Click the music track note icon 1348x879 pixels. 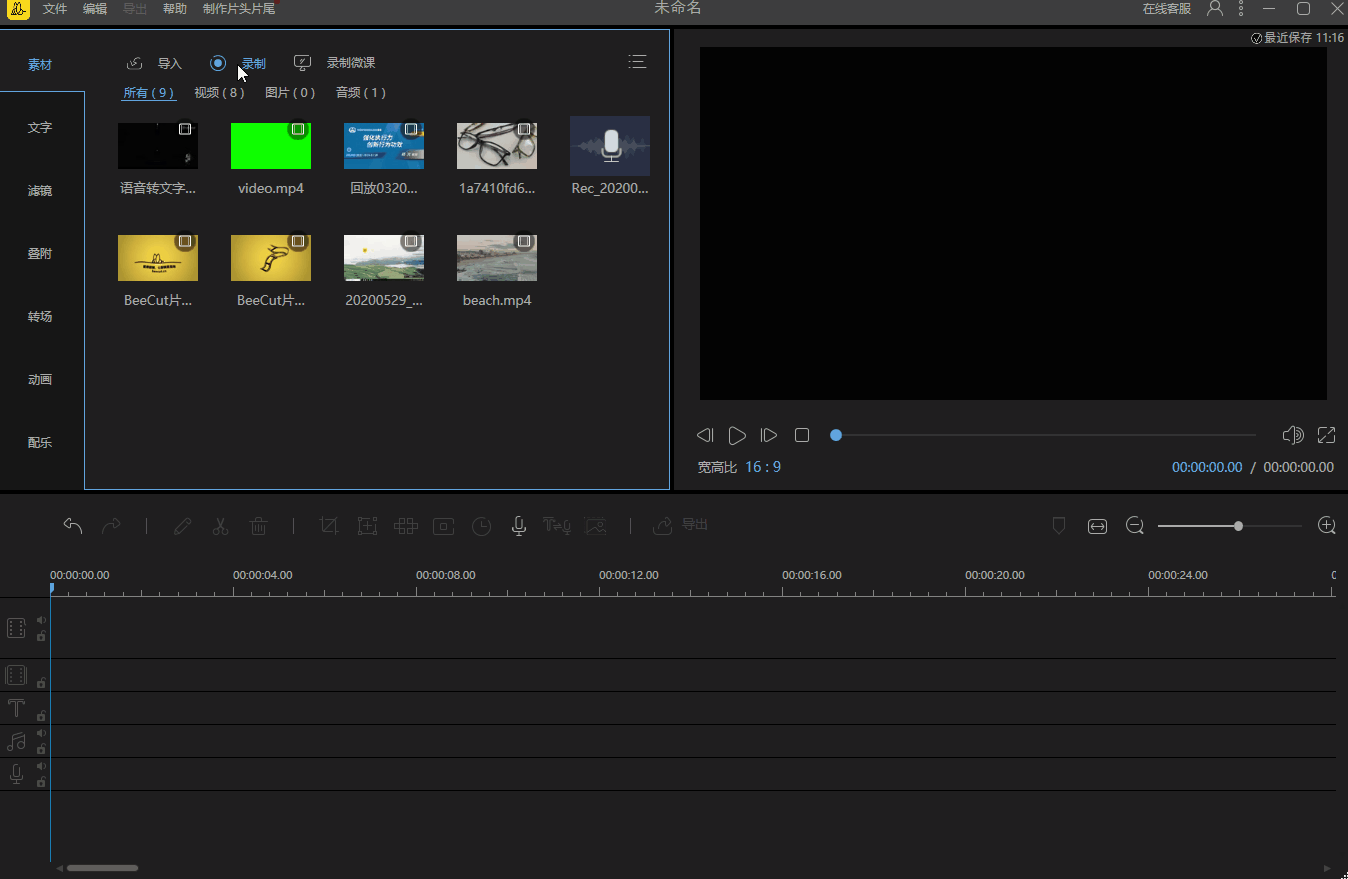click(16, 742)
